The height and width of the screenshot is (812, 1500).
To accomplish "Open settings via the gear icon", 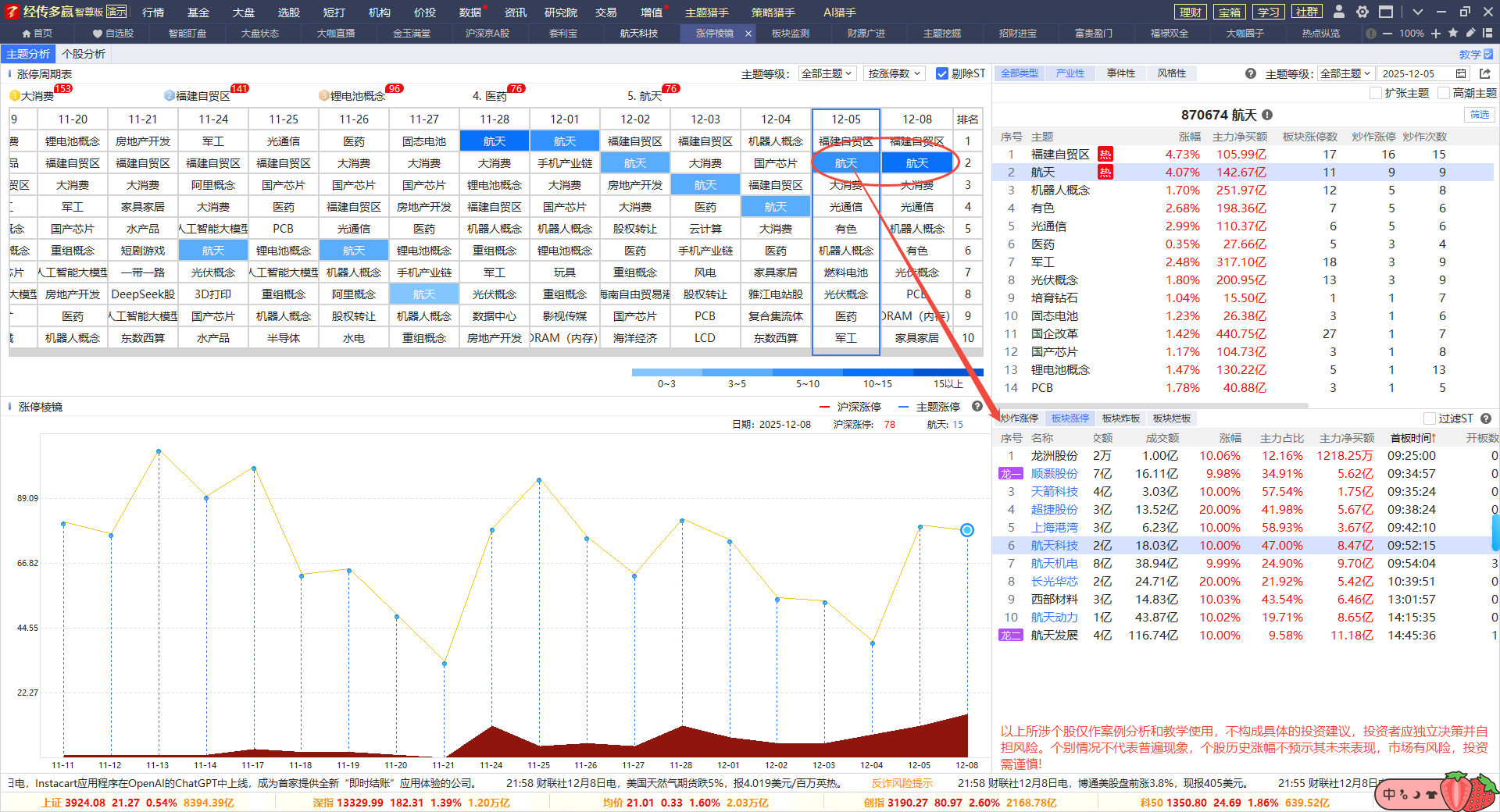I will click(1362, 12).
